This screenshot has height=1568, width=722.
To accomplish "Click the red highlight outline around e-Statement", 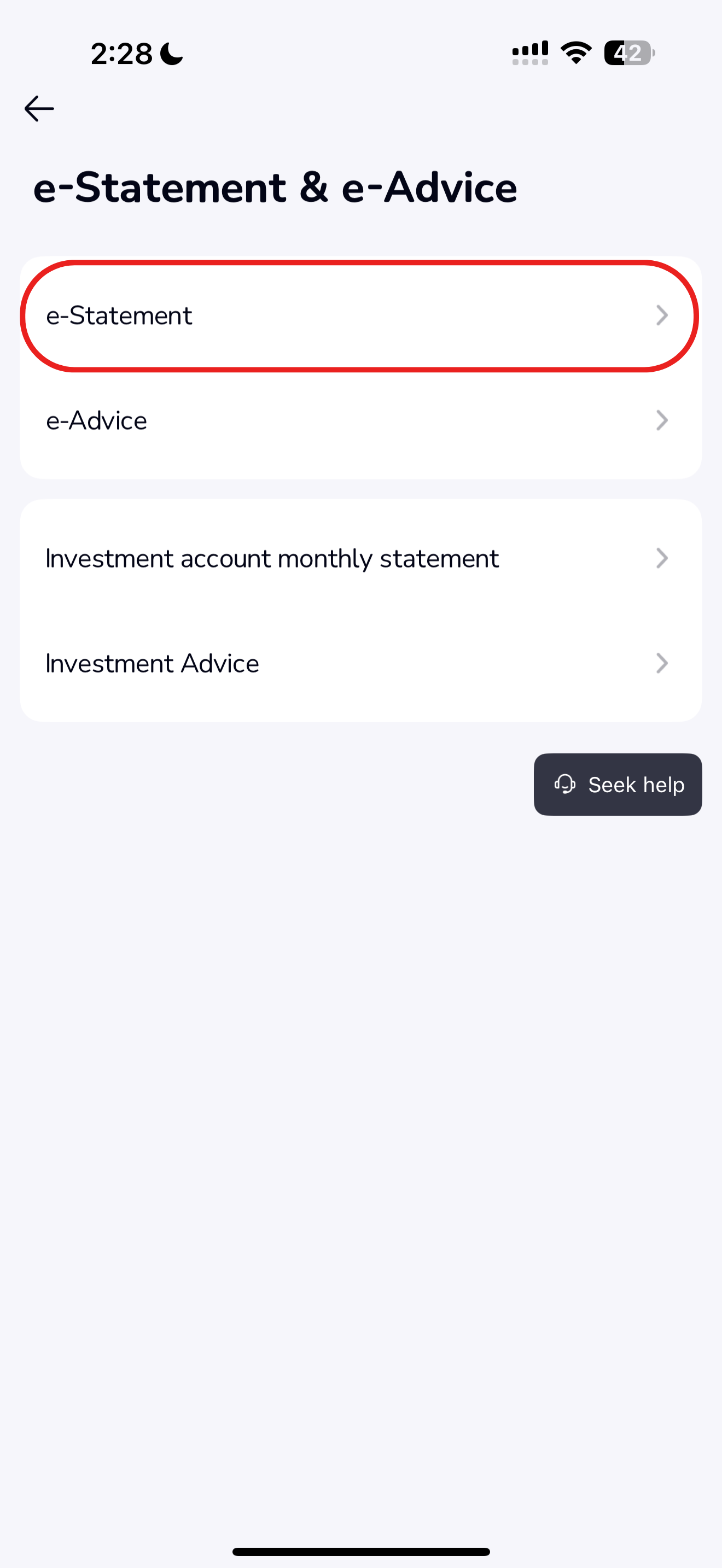I will point(359,264).
